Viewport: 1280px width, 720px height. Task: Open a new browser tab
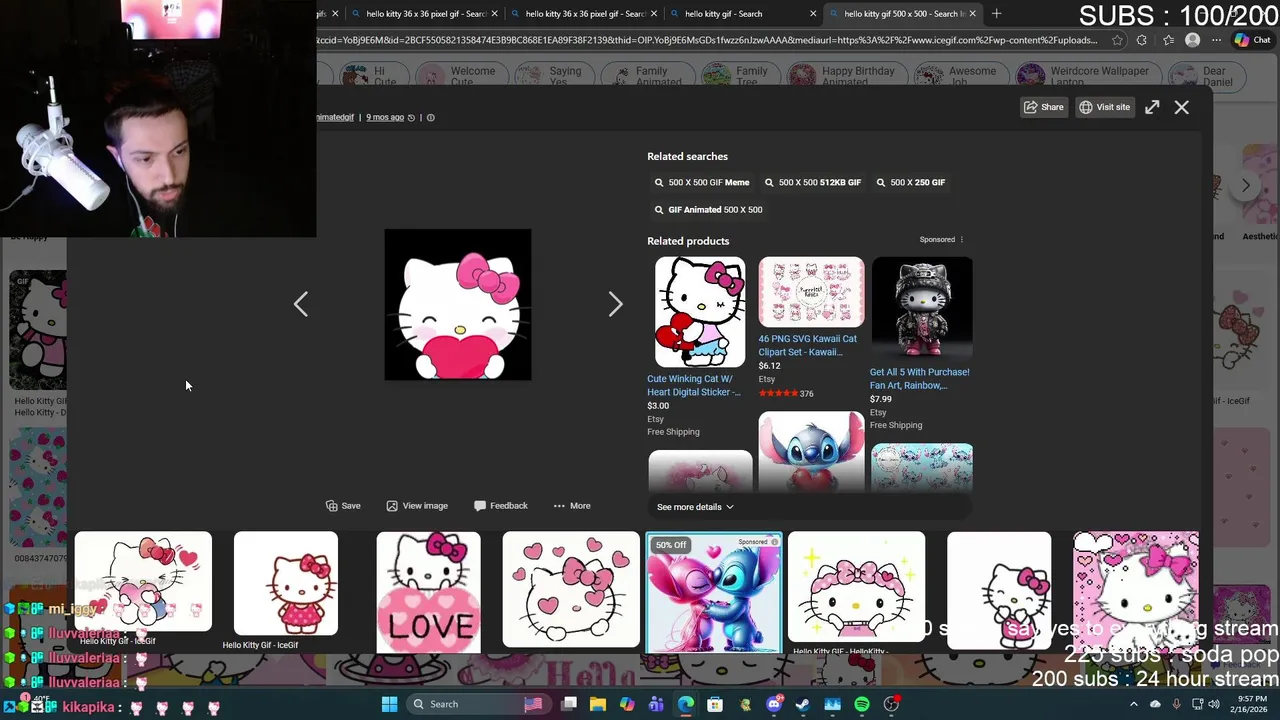point(996,14)
